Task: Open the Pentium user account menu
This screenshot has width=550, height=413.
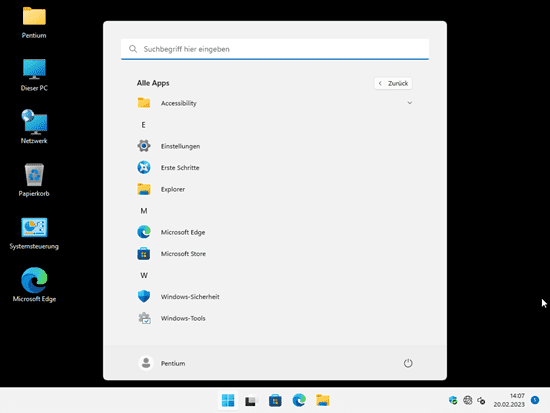Action: [162, 363]
